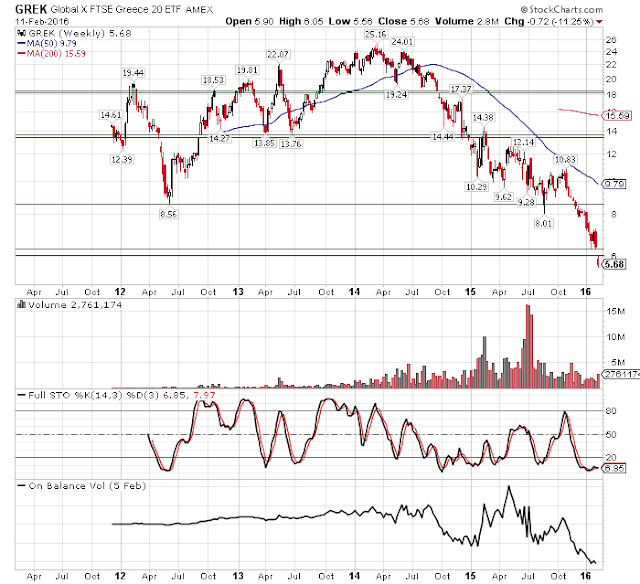Image resolution: width=640 pixels, height=584 pixels.
Task: Click the 9.62 low annotation
Action: (503, 197)
